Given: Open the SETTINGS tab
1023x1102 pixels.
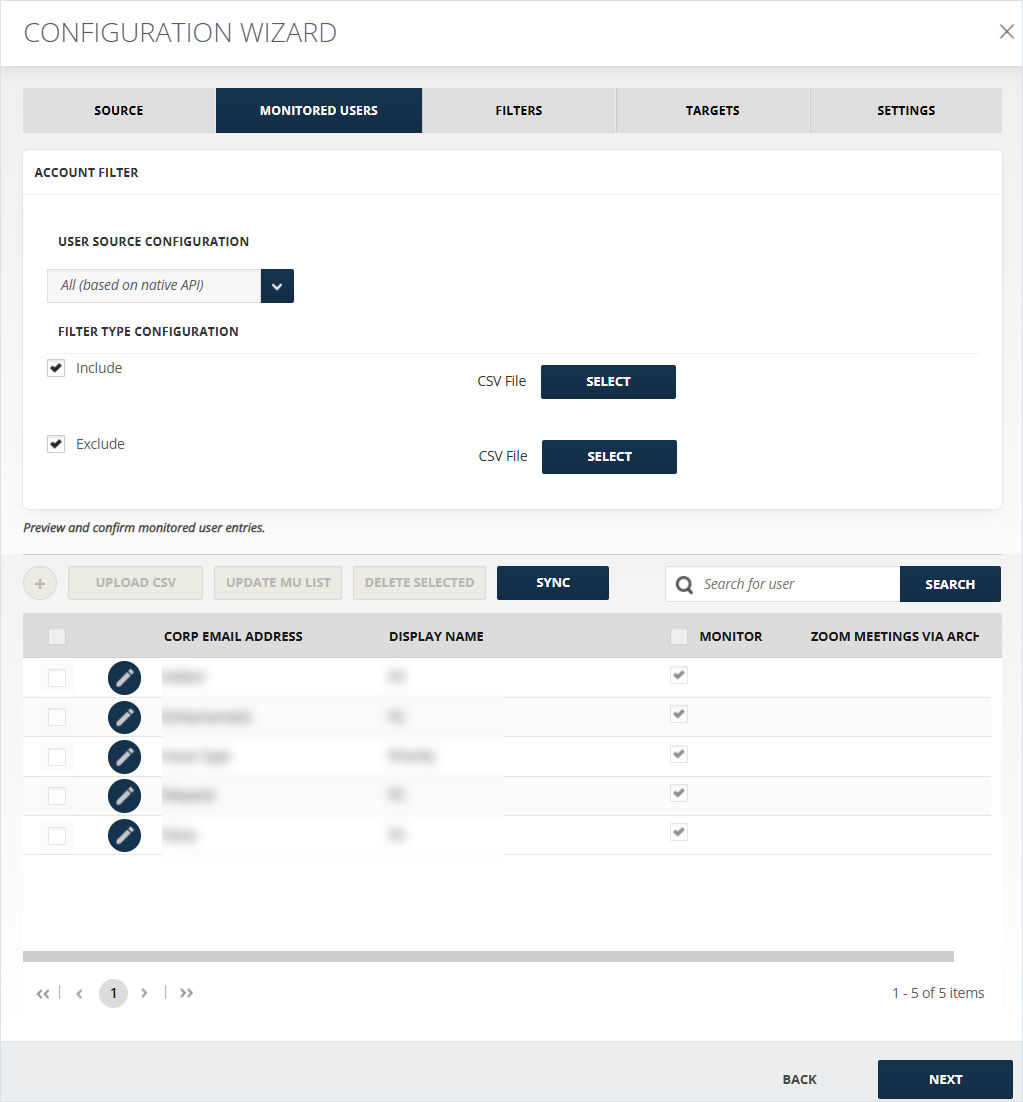Looking at the screenshot, I should (x=906, y=110).
